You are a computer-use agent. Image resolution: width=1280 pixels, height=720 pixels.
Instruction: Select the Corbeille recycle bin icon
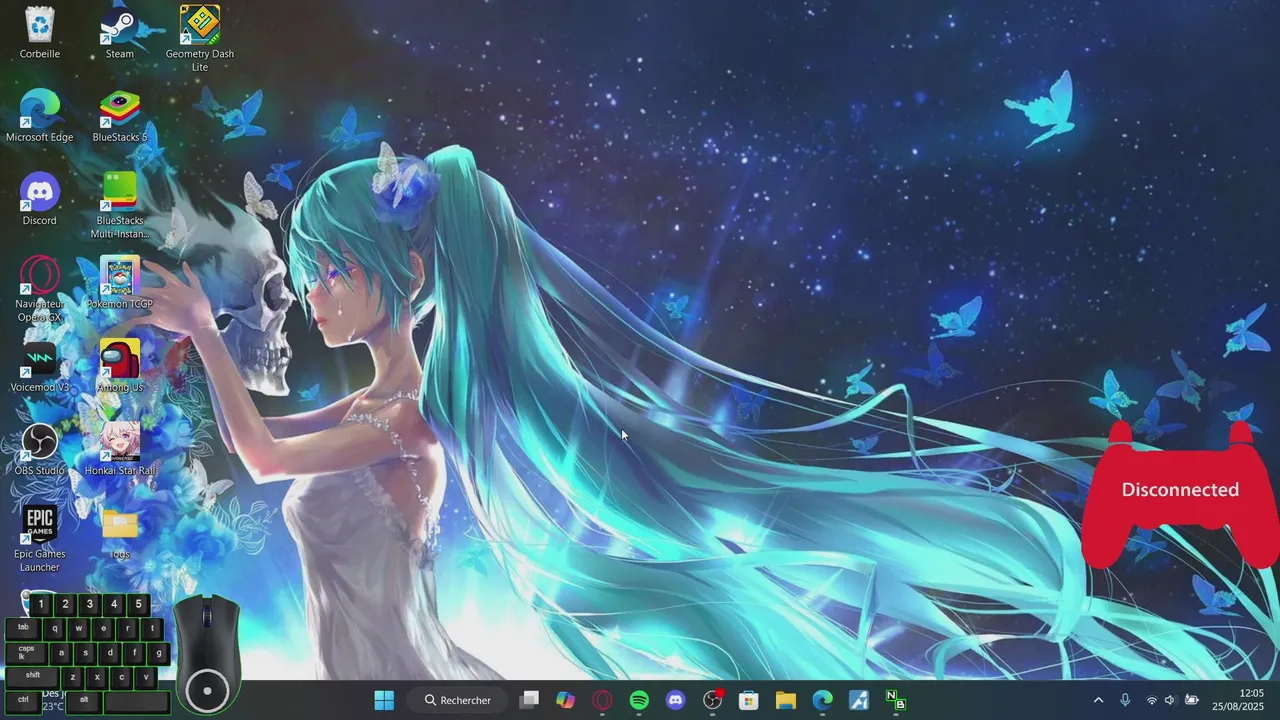tap(40, 32)
